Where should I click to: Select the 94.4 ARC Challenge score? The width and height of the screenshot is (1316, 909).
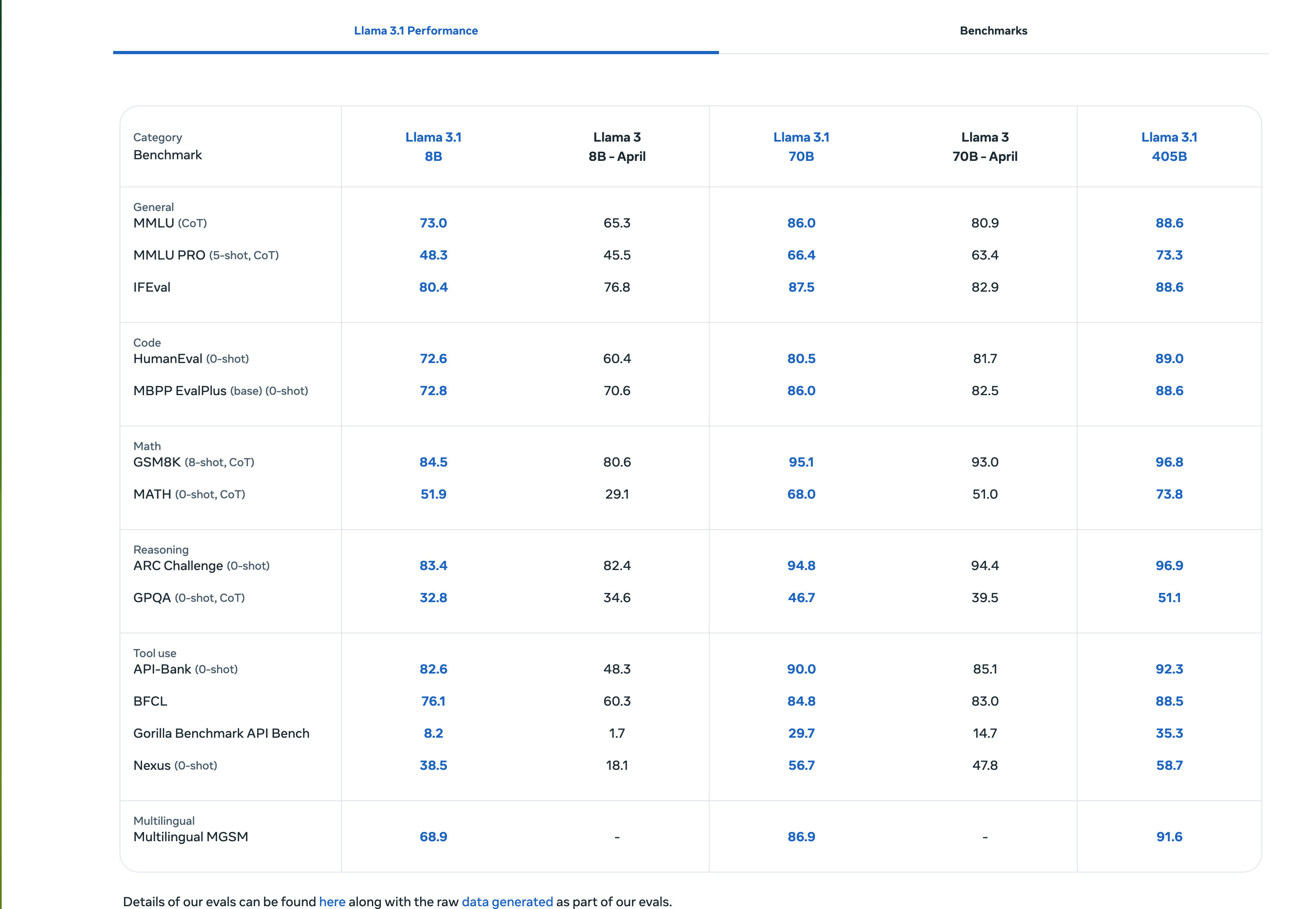pos(985,566)
